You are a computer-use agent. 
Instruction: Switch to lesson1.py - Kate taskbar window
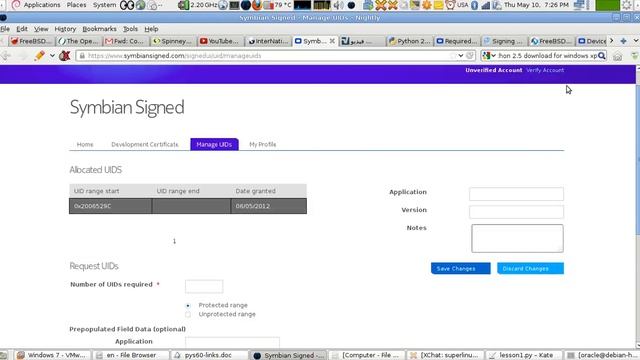click(523, 355)
